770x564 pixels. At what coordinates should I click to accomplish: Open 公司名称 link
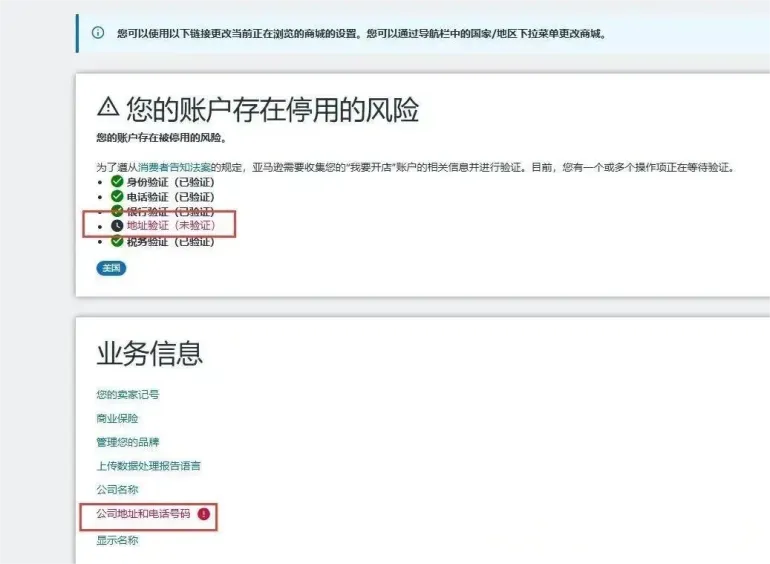point(117,489)
